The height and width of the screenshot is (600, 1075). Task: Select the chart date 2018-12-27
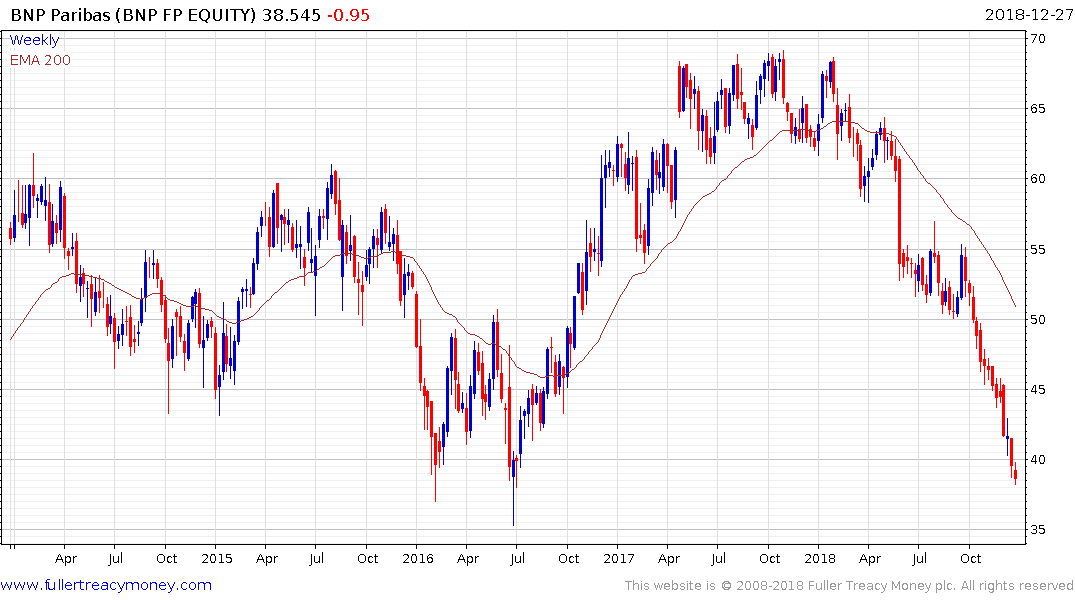tap(1029, 15)
